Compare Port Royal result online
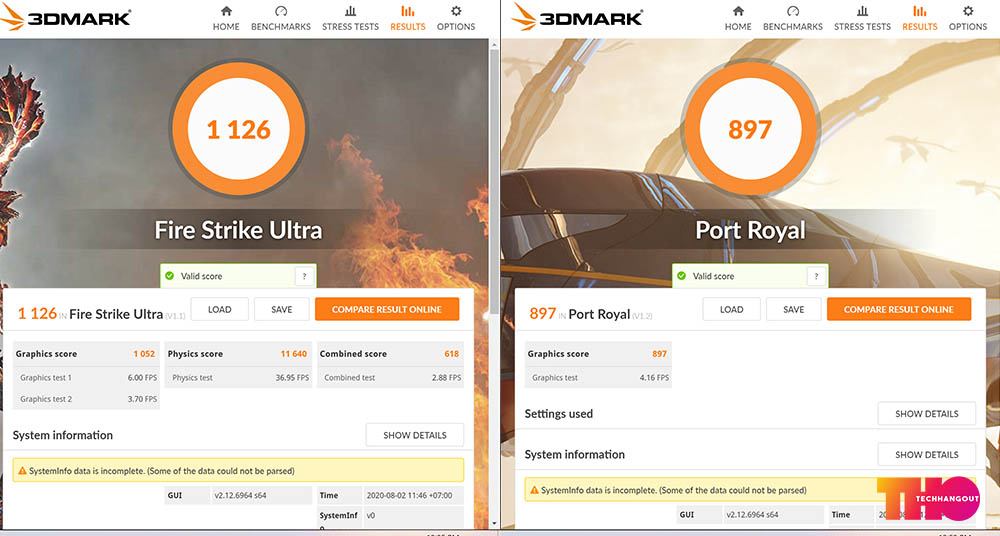This screenshot has width=1000, height=536. click(899, 309)
